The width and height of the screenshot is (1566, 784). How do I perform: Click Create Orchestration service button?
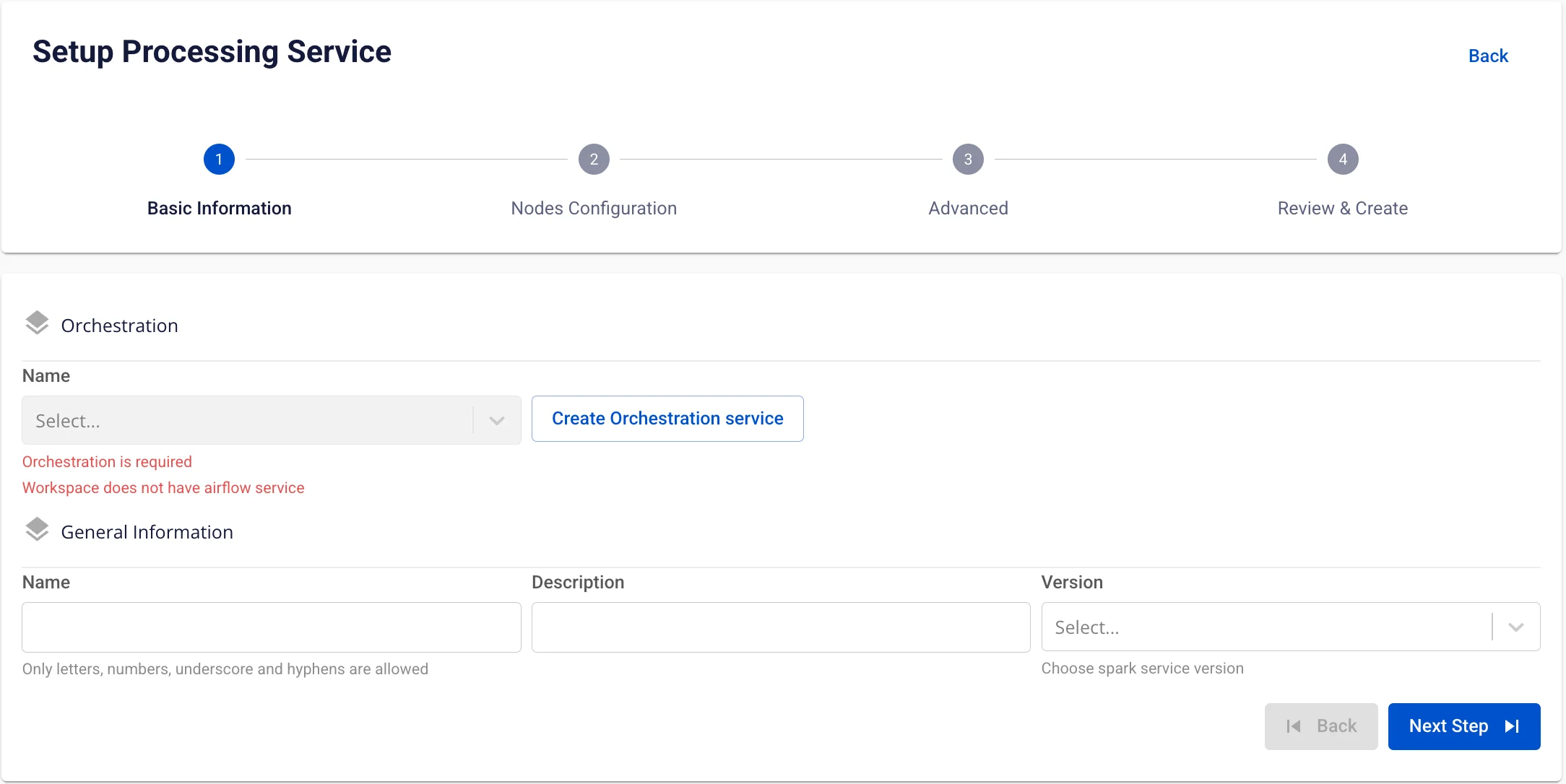(x=667, y=419)
